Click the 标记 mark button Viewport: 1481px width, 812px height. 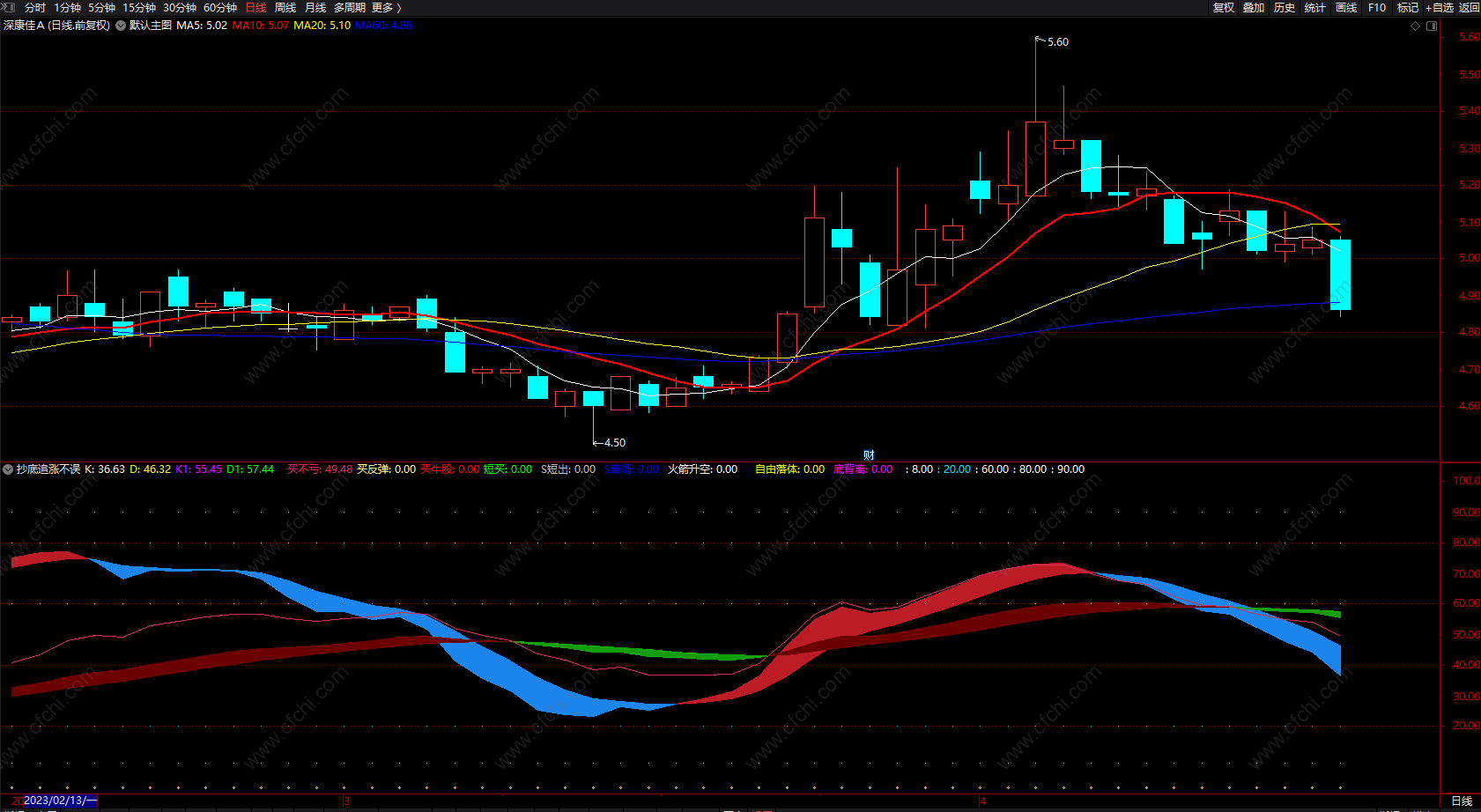click(1408, 8)
